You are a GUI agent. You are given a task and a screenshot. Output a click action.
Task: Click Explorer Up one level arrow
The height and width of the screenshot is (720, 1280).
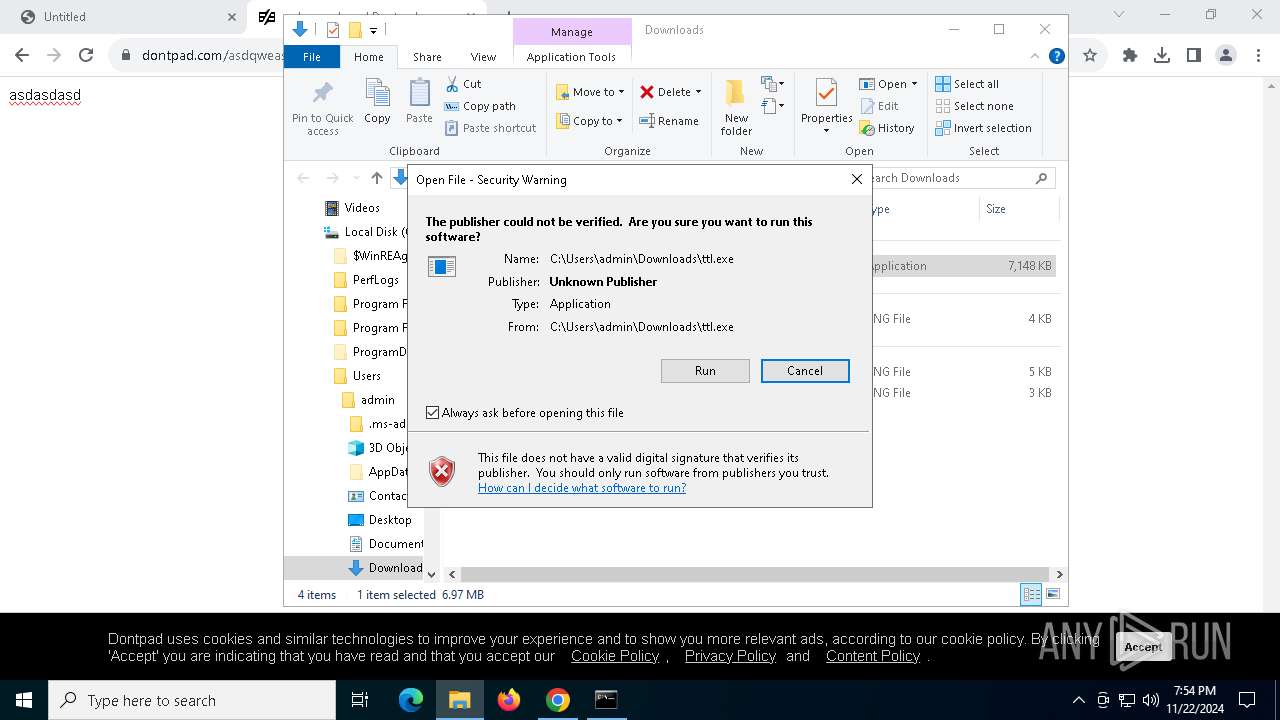coord(377,178)
